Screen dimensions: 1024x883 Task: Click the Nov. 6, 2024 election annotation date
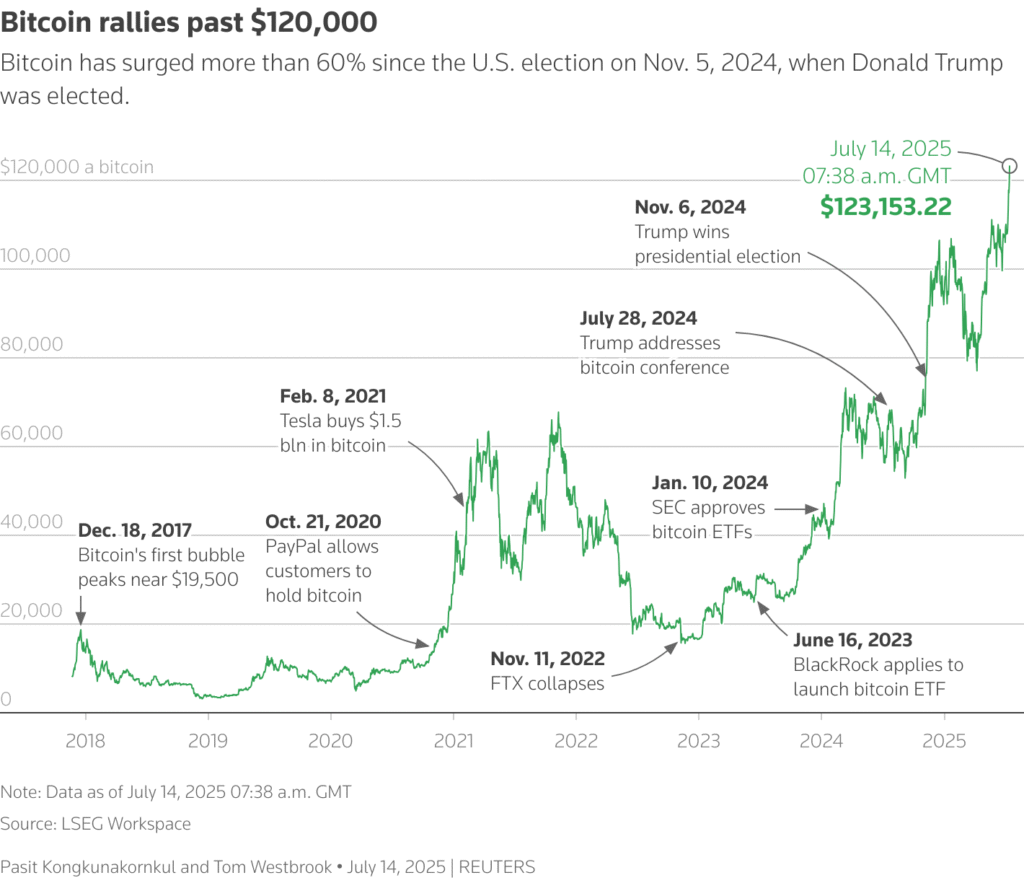[690, 207]
